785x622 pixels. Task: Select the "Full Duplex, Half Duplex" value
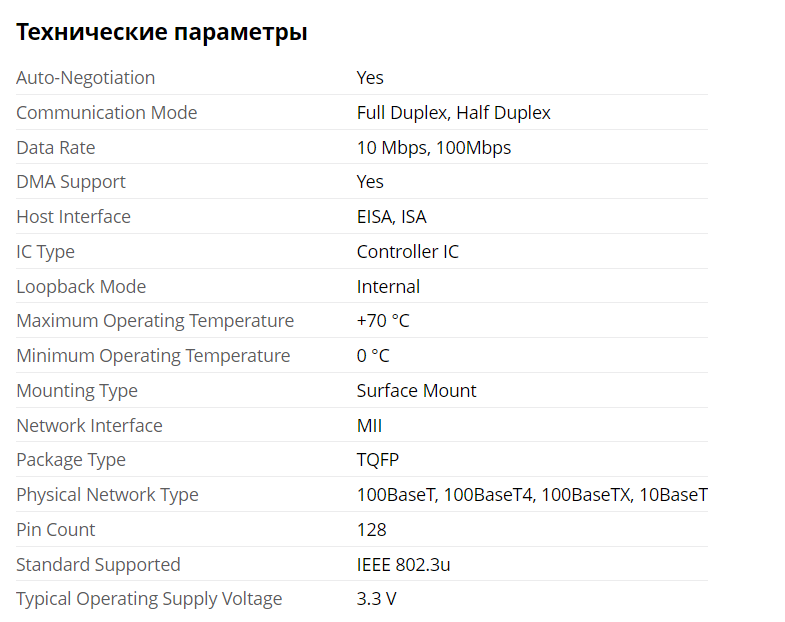[453, 113]
